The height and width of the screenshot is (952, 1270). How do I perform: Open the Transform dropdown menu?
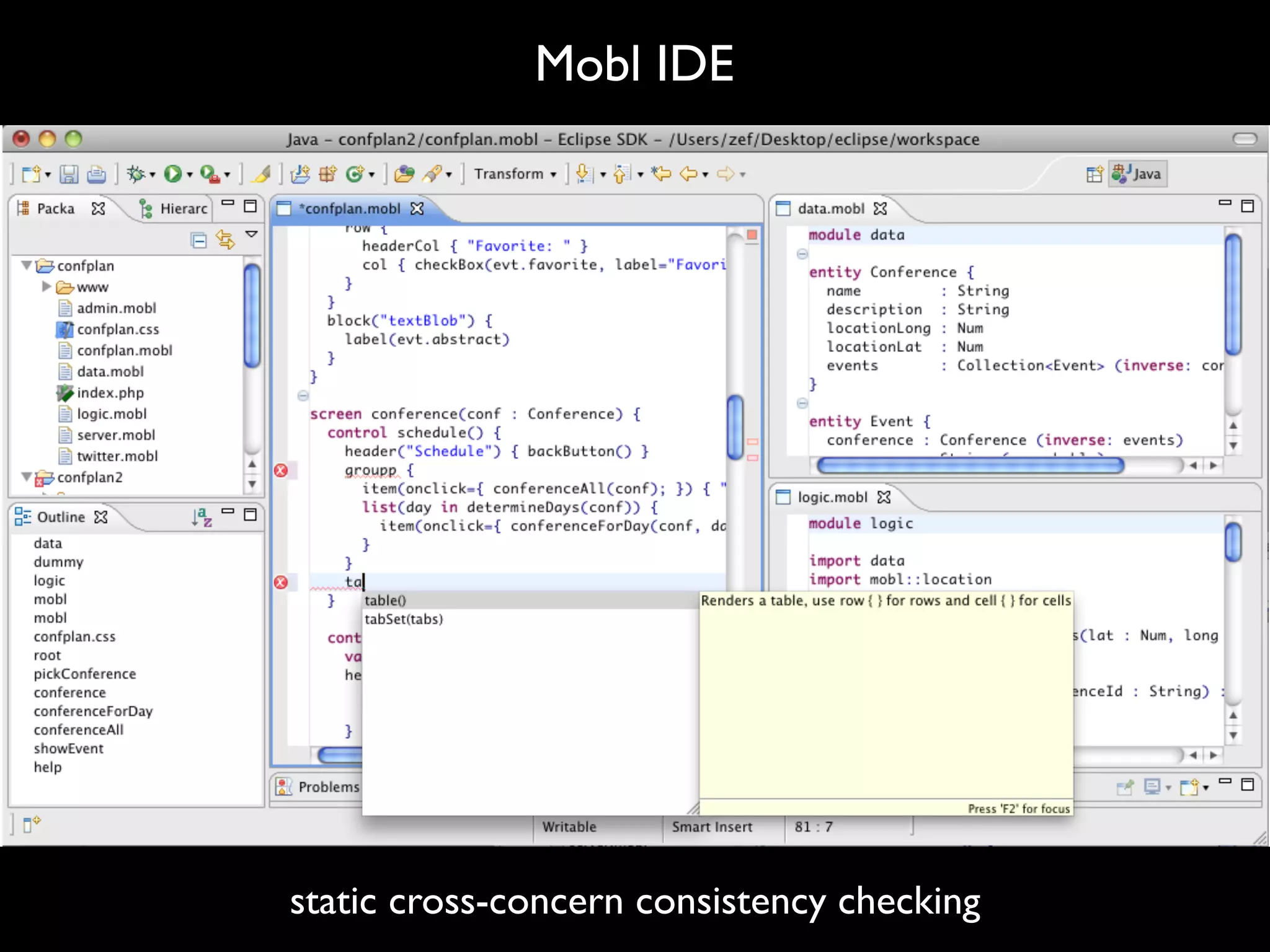point(515,174)
